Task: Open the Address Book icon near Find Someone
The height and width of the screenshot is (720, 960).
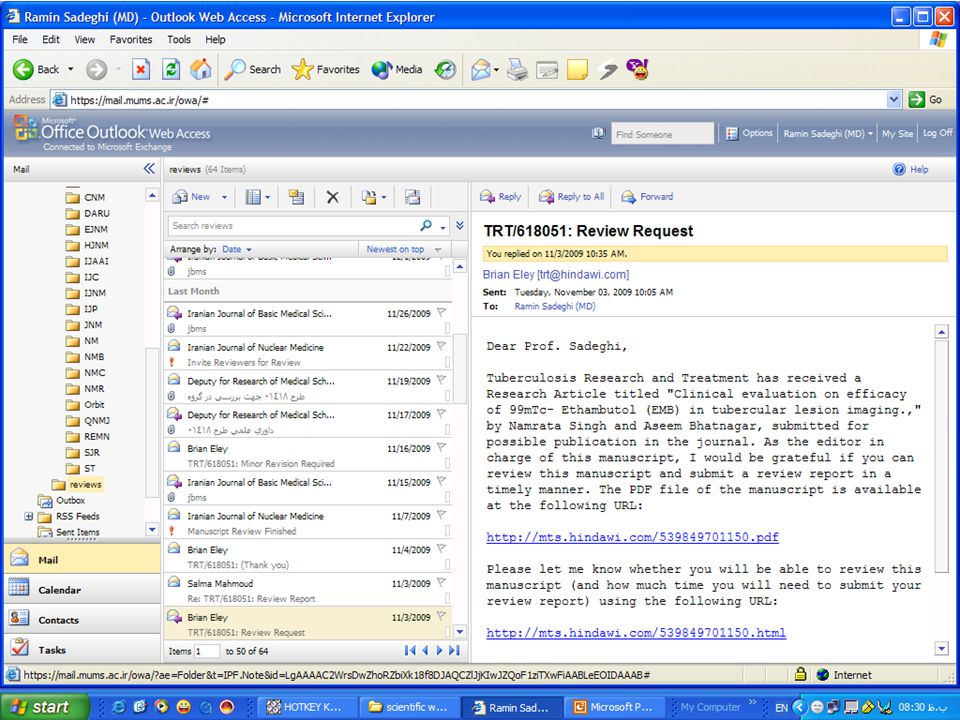Action: (x=598, y=133)
